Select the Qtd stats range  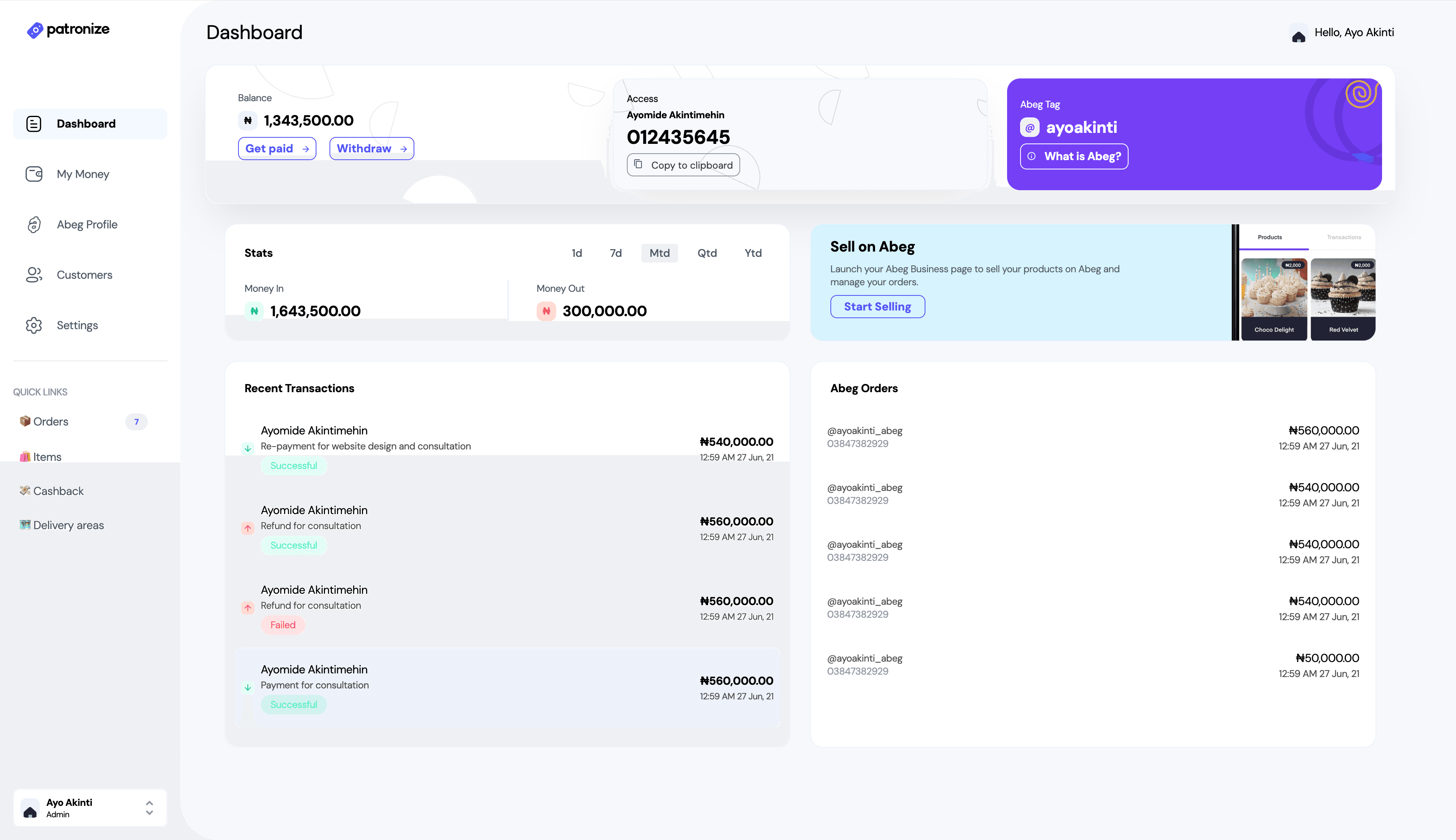[x=707, y=253]
